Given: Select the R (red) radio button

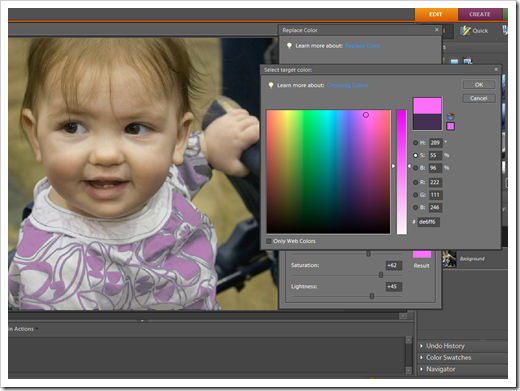Looking at the screenshot, I should click(415, 182).
